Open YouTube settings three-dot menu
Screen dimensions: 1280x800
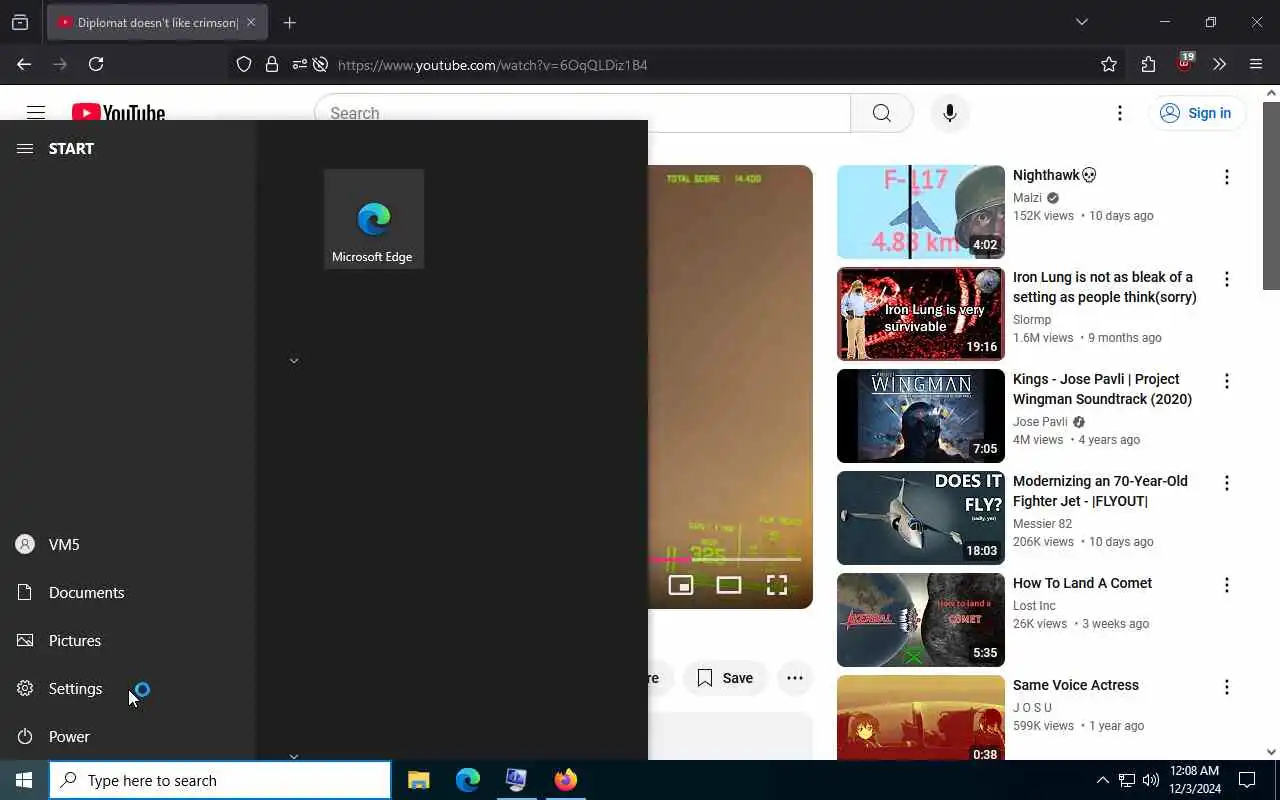click(x=1120, y=113)
